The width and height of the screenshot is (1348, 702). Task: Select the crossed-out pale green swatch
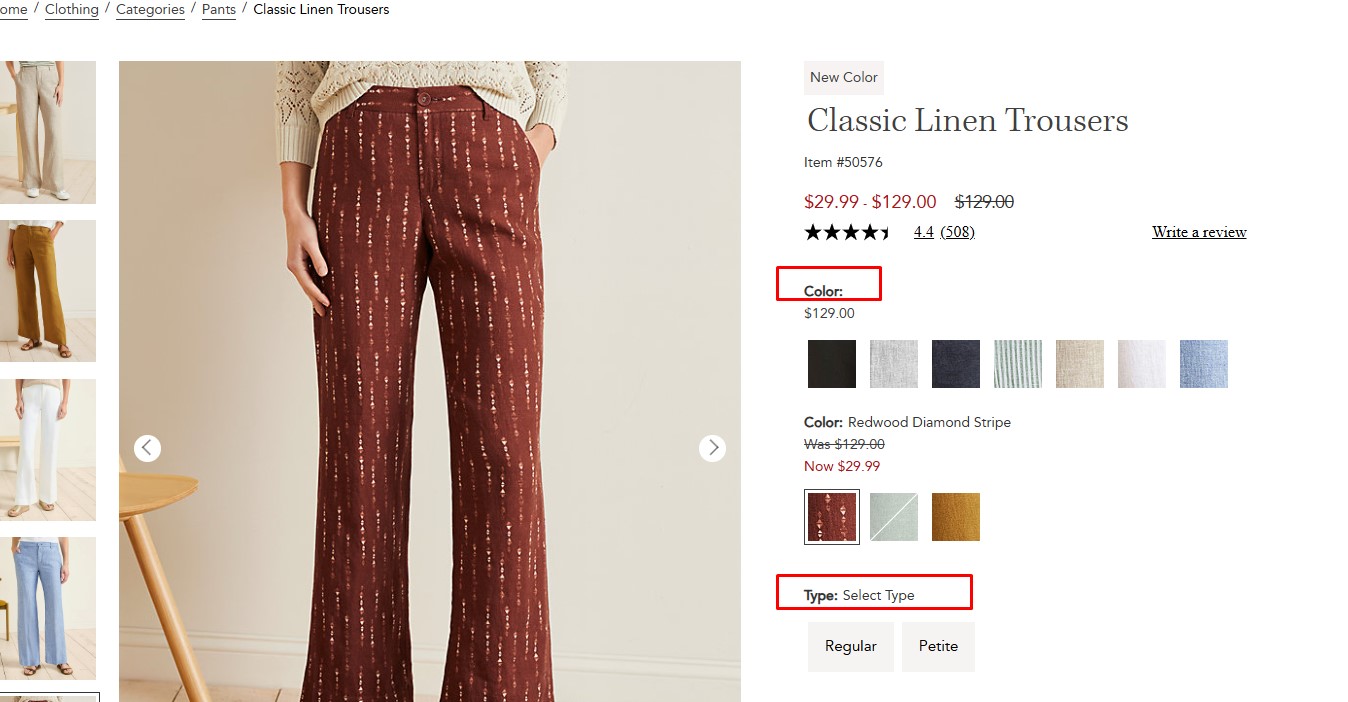[x=894, y=517]
